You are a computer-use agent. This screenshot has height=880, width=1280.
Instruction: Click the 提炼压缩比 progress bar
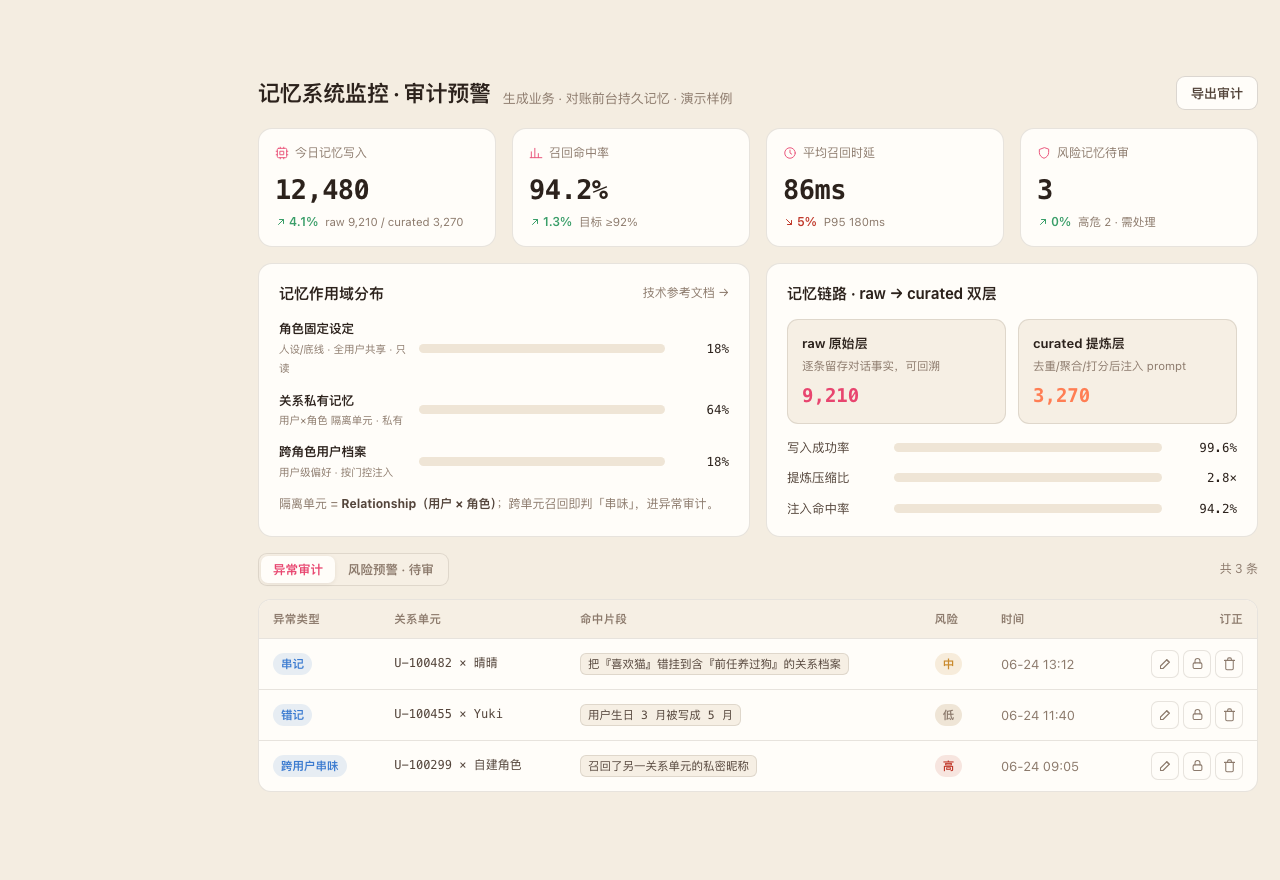point(1028,478)
